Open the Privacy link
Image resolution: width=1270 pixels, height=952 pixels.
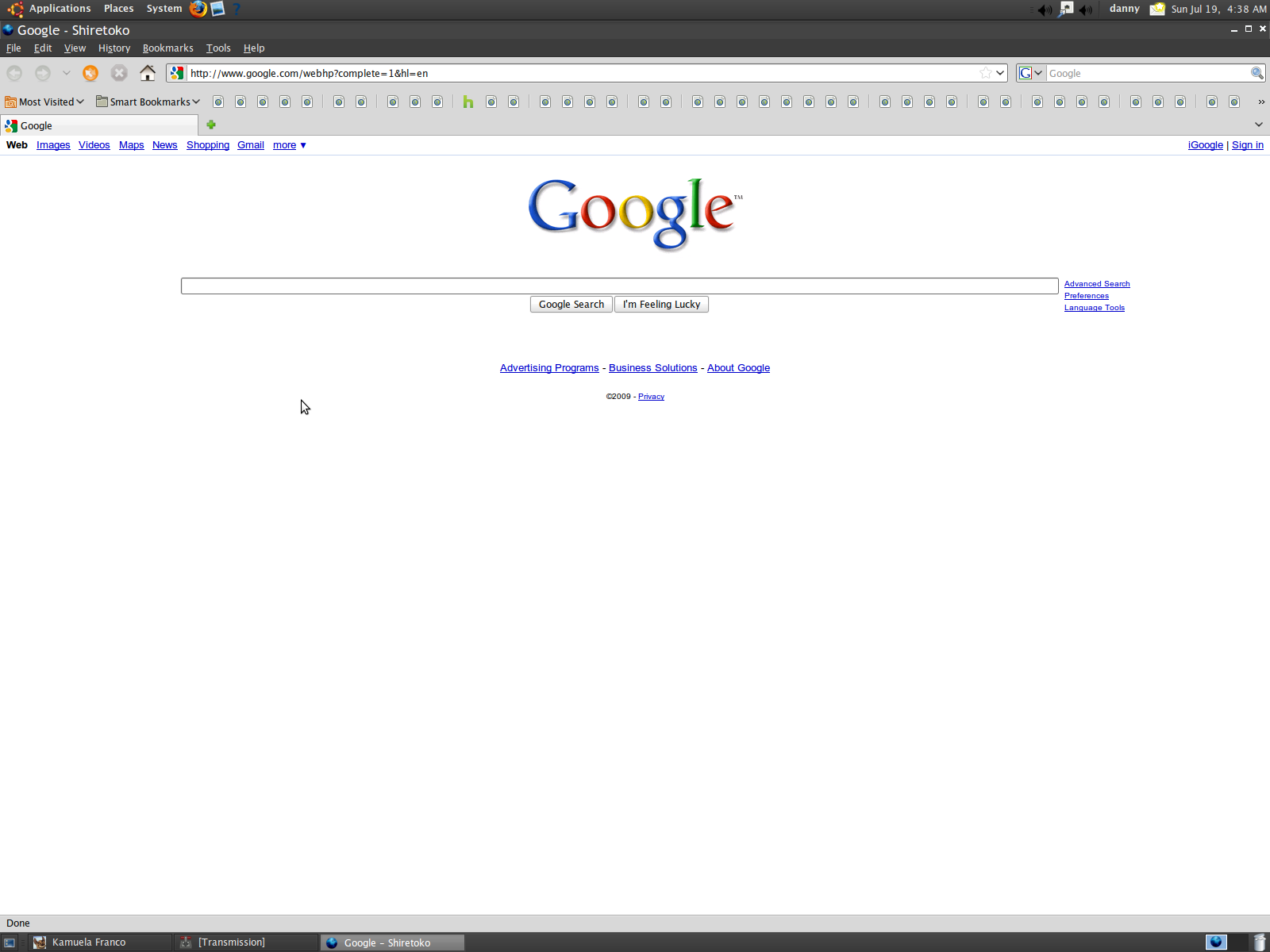651,397
